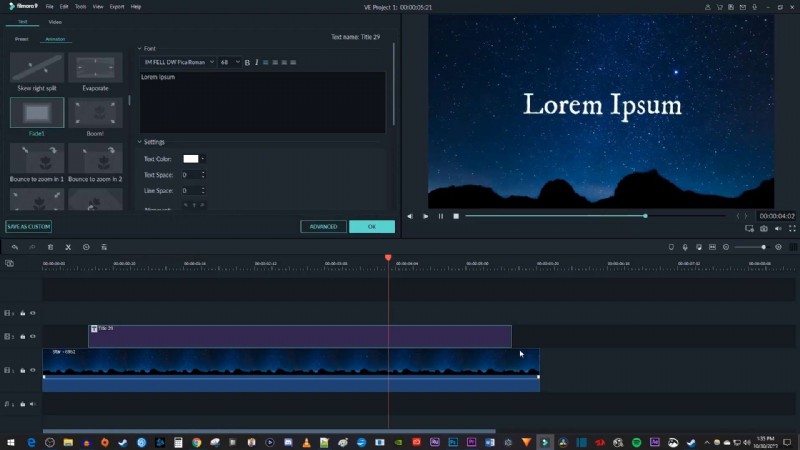Open the Edit menu
The height and width of the screenshot is (450, 800).
coord(64,7)
